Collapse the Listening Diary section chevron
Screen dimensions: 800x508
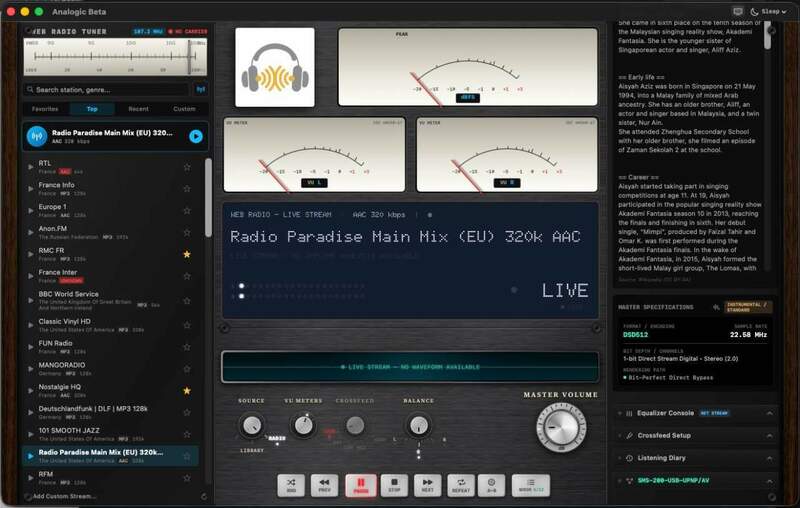(769, 458)
